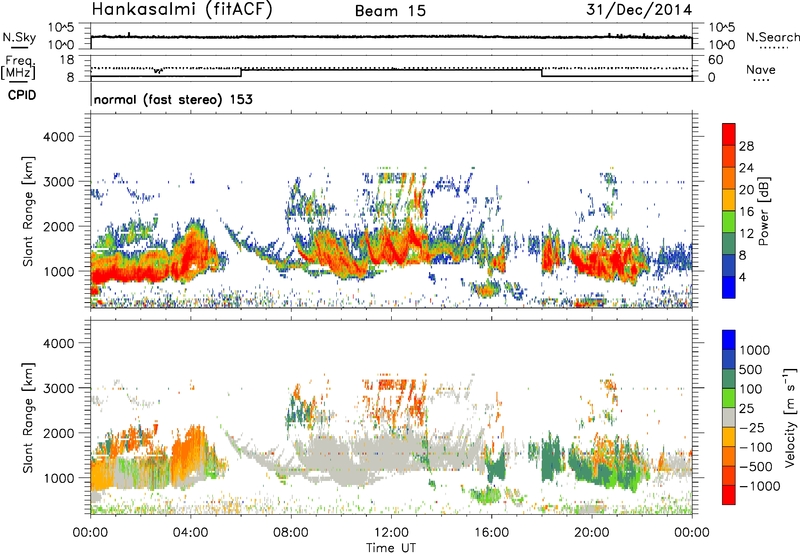Click the '-1000' velocity colorbar tick label
The width and height of the screenshot is (800, 554).
point(759,486)
